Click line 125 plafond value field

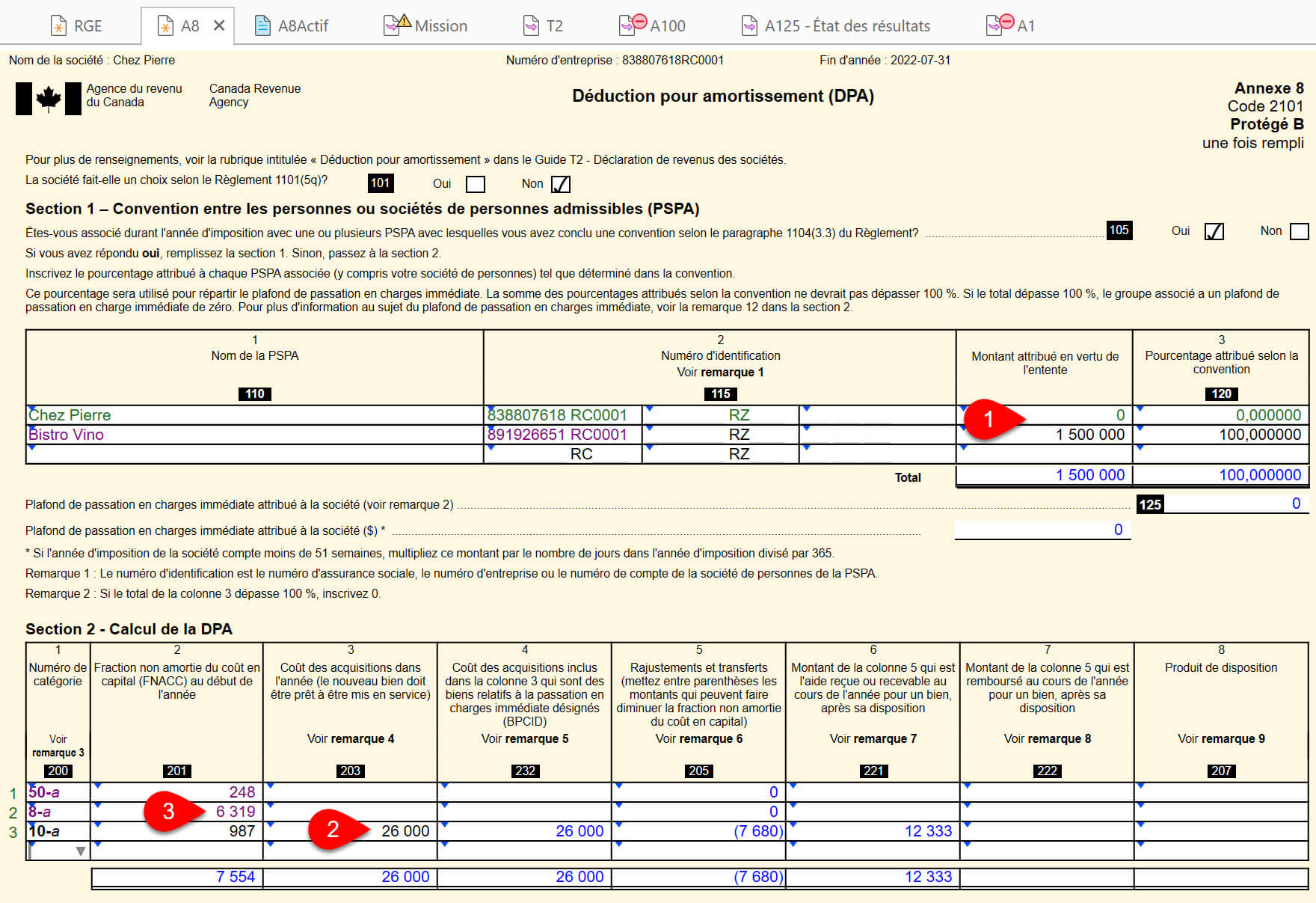pos(1236,504)
